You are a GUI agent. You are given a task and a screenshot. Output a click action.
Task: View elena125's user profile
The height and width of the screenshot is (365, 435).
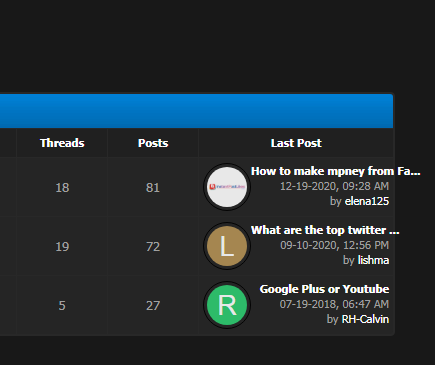[x=367, y=201]
